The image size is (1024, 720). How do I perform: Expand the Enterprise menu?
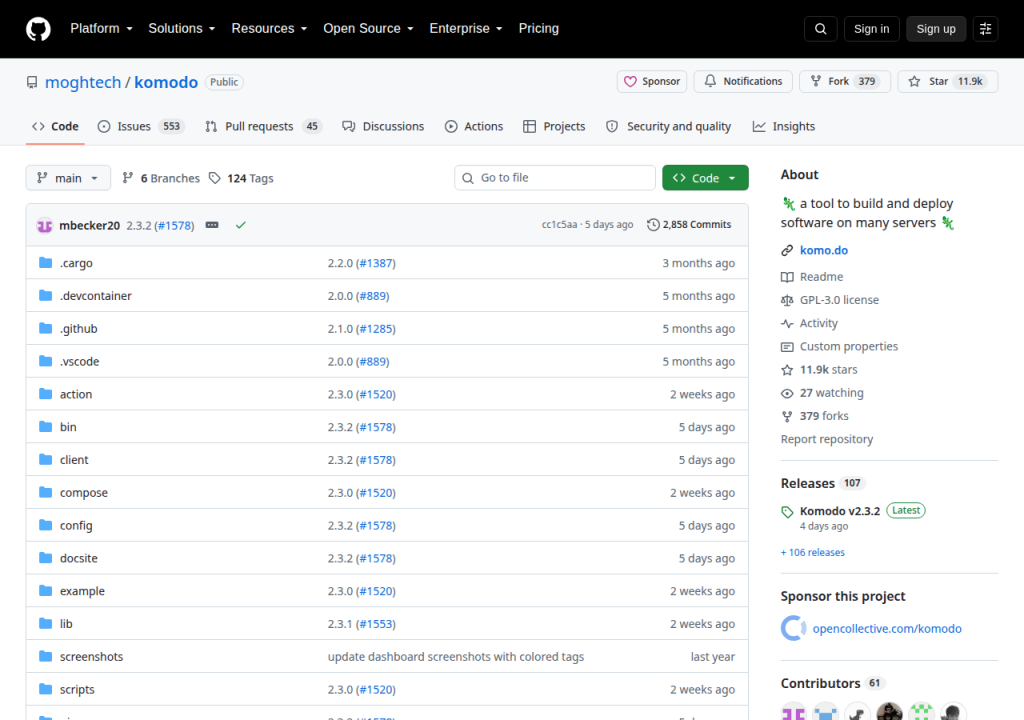466,29
